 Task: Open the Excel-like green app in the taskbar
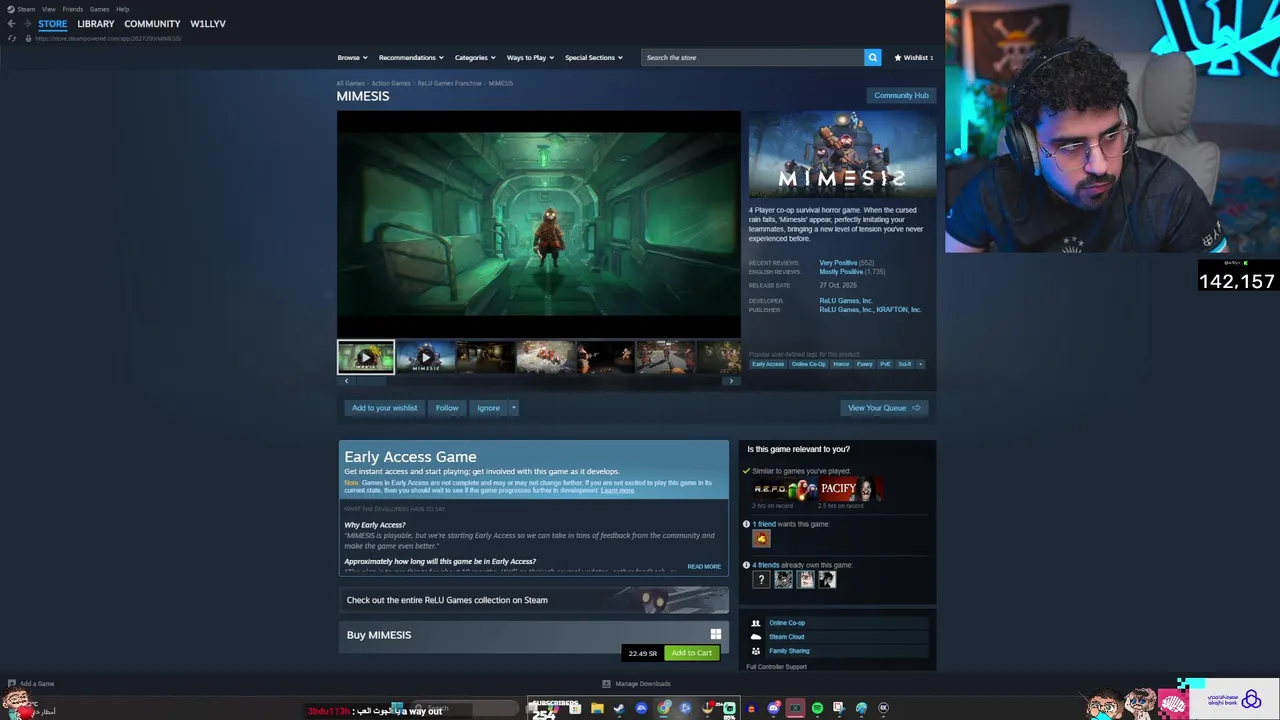pos(795,708)
